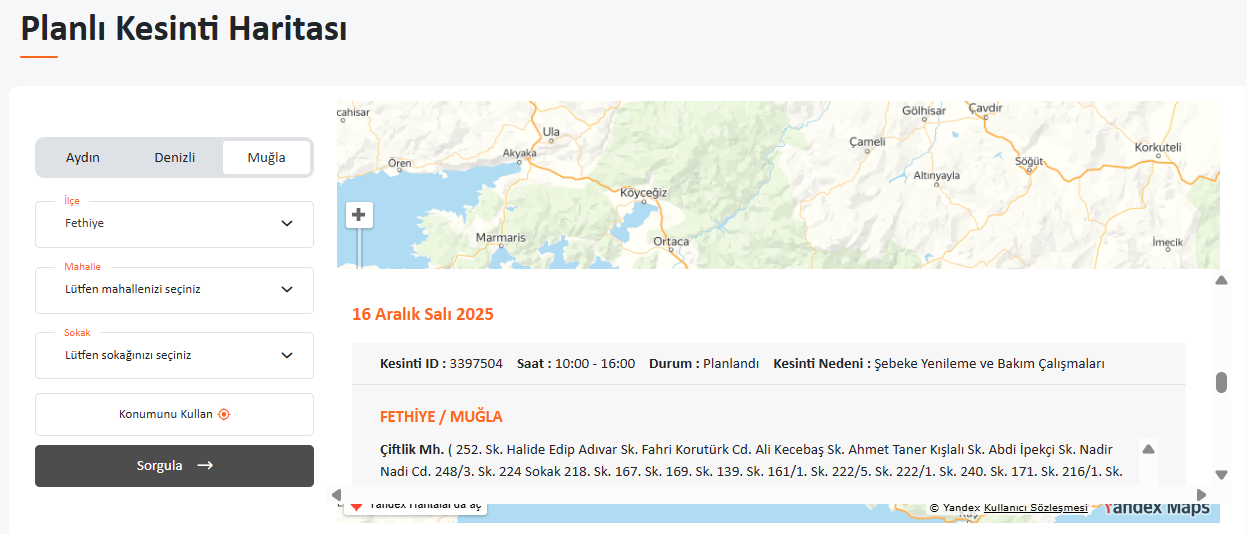Screen dimensions: 1247x534
Task: Click the location target icon
Action: pyautogui.click(x=224, y=414)
